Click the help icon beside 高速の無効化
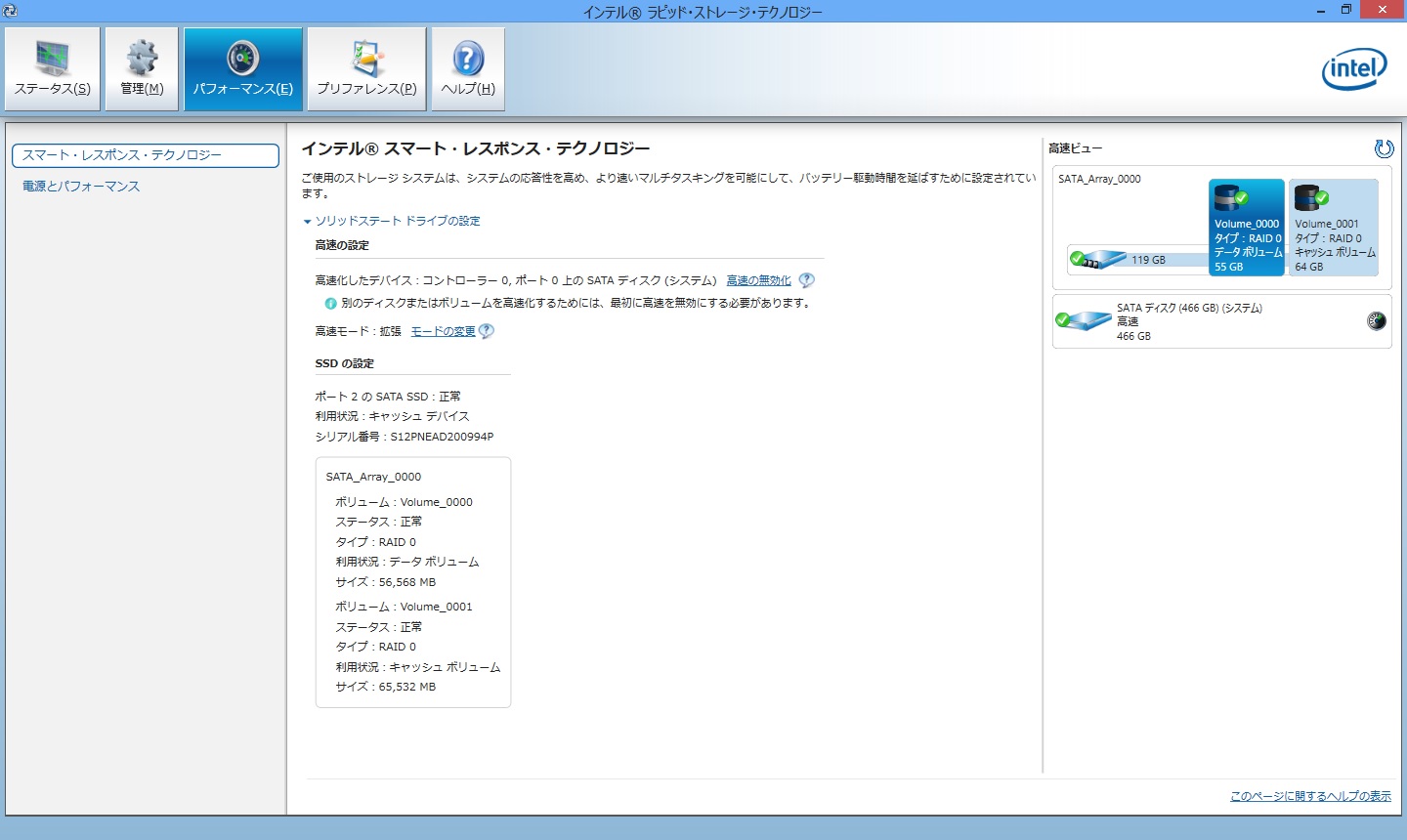The image size is (1407, 840). (x=806, y=280)
